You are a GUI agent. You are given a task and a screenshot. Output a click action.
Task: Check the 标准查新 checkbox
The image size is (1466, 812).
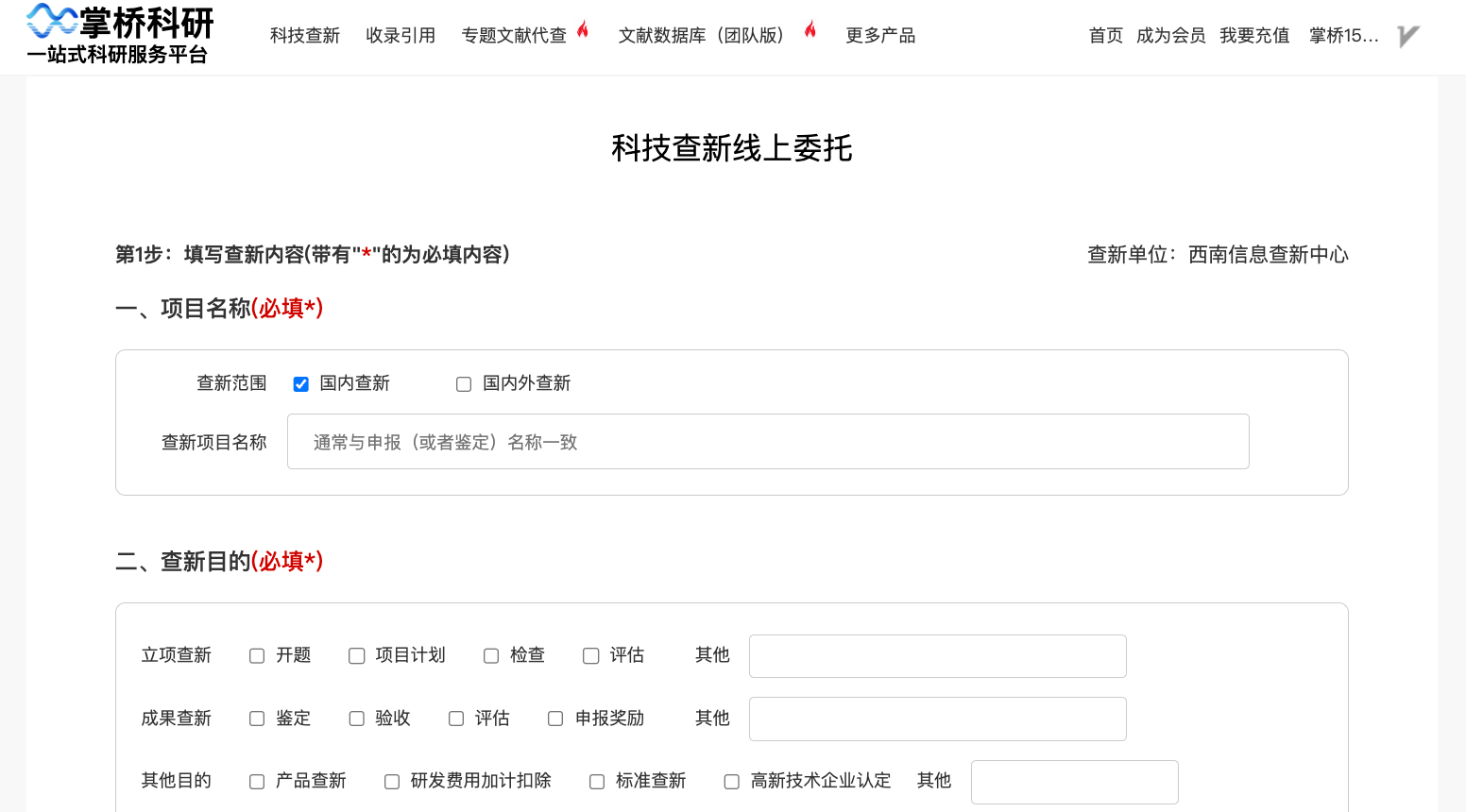pos(597,782)
